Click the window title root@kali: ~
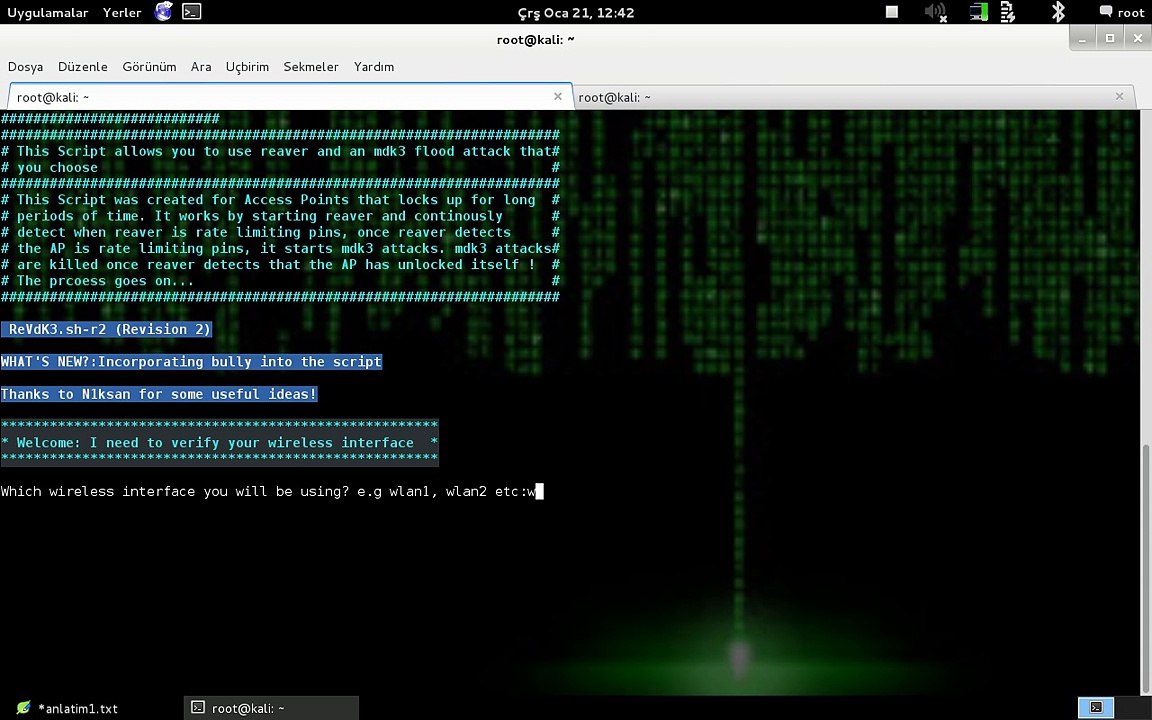Viewport: 1152px width, 720px height. click(x=536, y=40)
